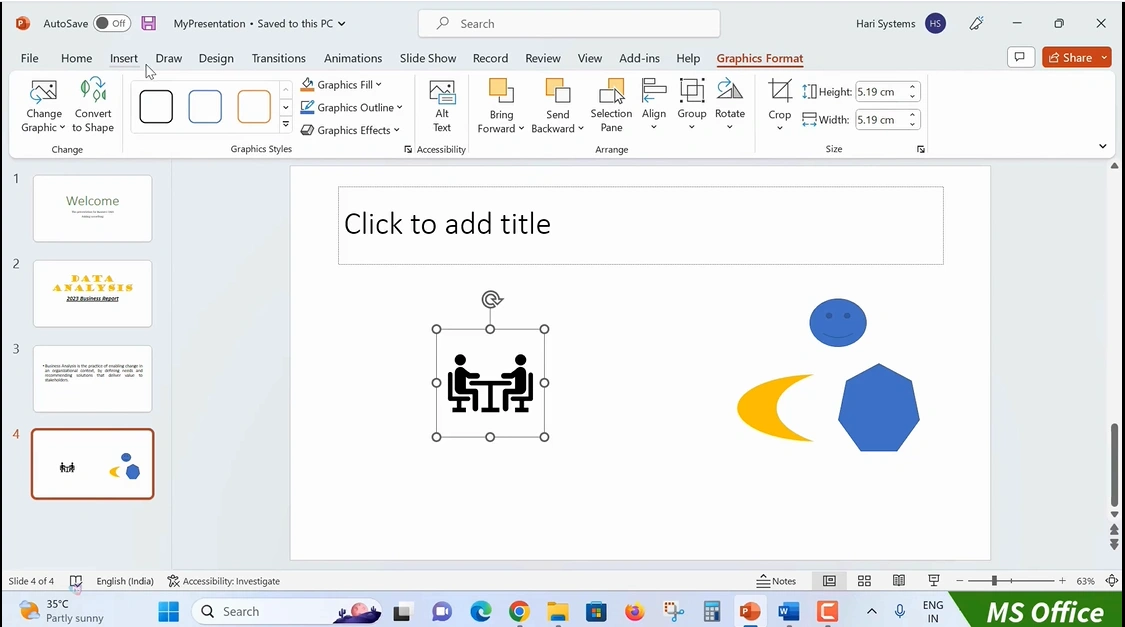The height and width of the screenshot is (627, 1125).
Task: Switch to Slide Sorter view
Action: coord(864,581)
